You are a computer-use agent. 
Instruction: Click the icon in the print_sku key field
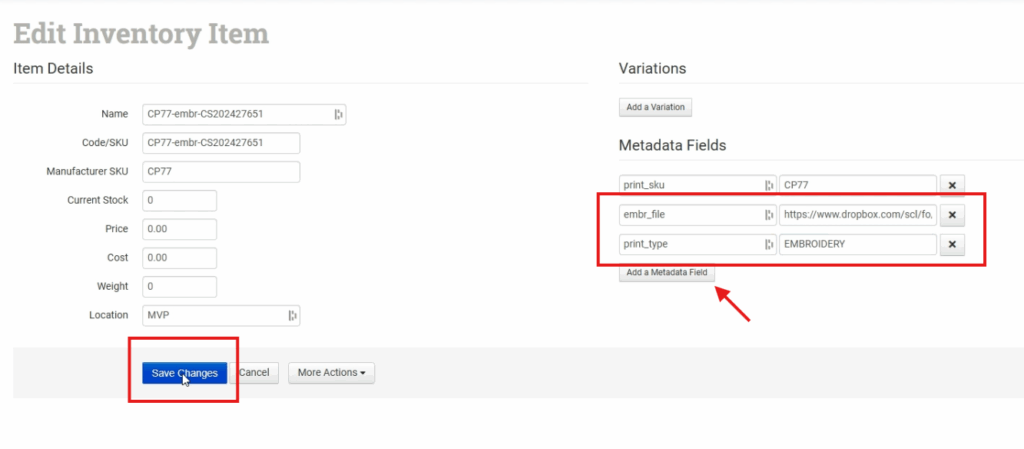(769, 185)
